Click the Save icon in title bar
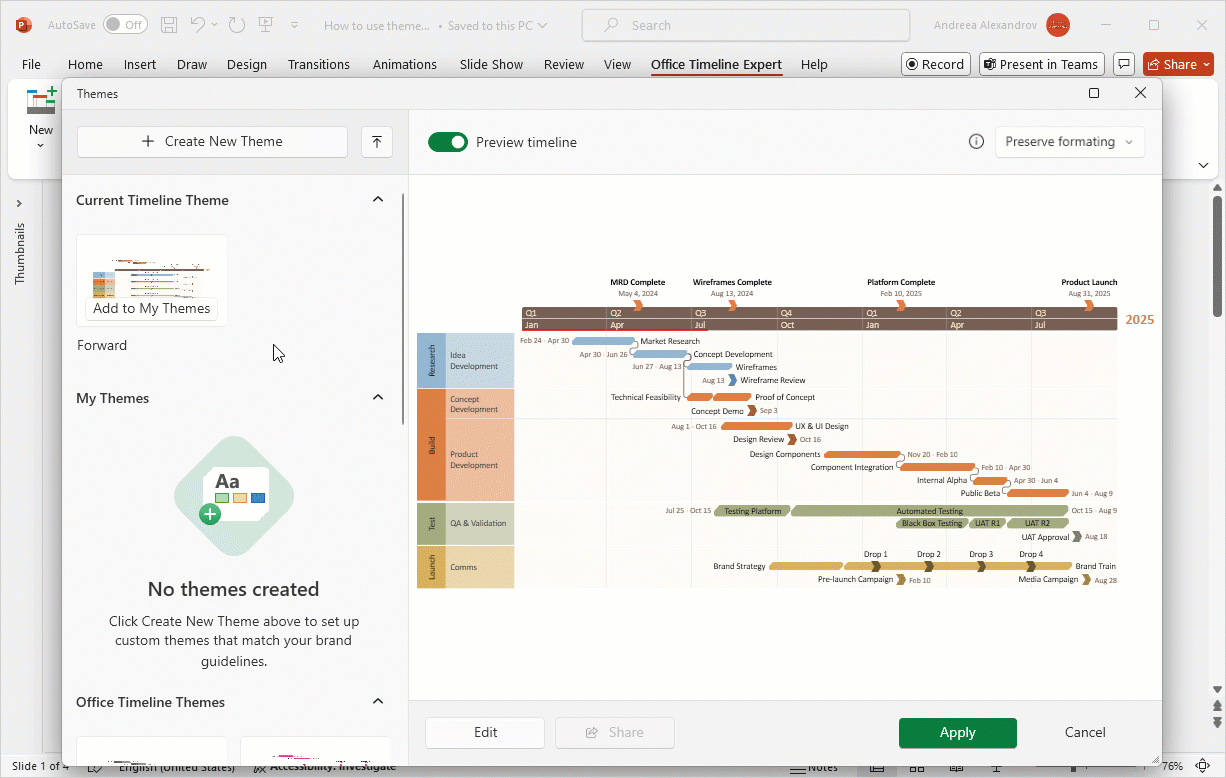Screen dimensions: 1226x778 pos(169,25)
